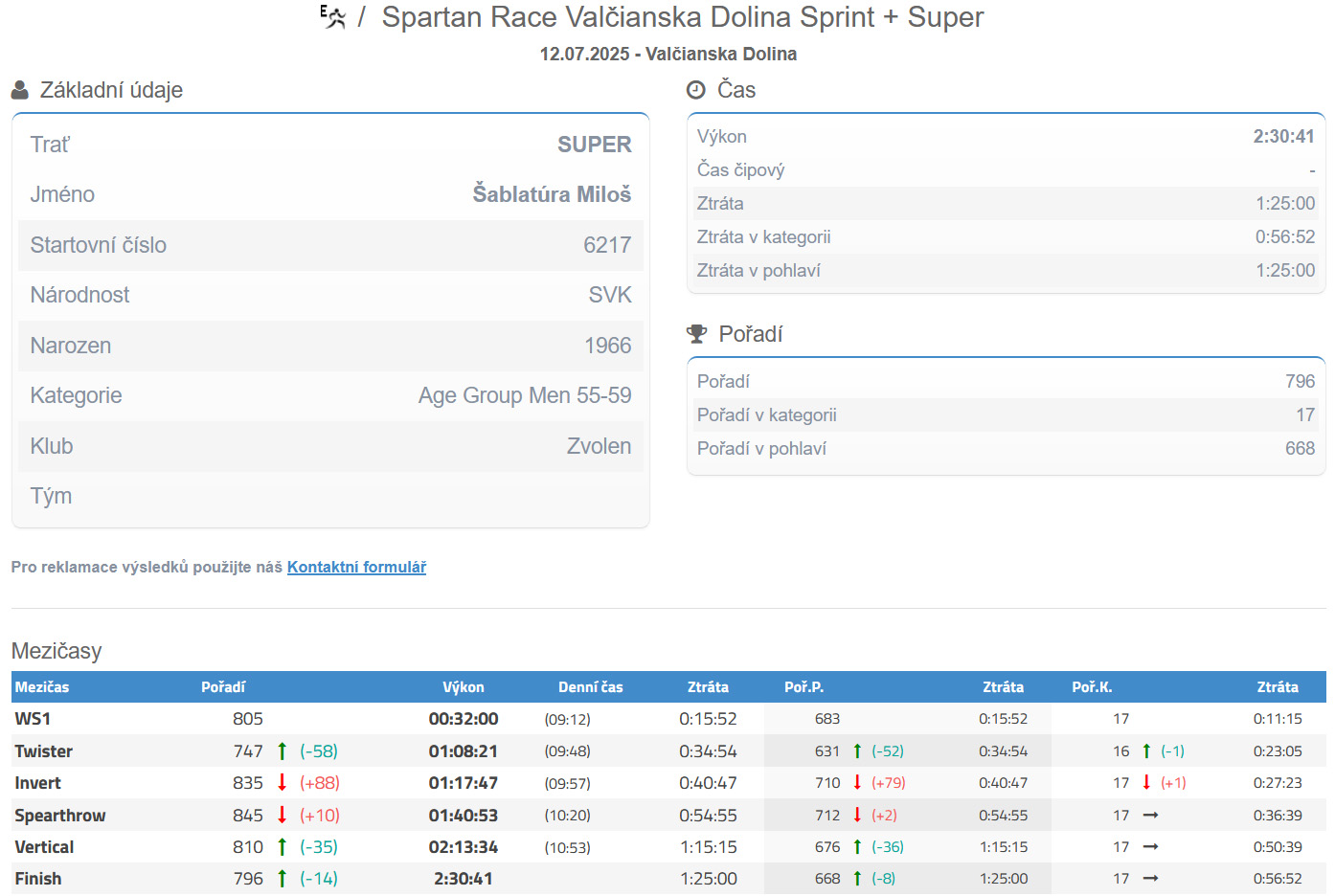The image size is (1335, 896).
Task: Click the date 12.07.2025 - Valčianska Dolina
Action: tap(668, 54)
